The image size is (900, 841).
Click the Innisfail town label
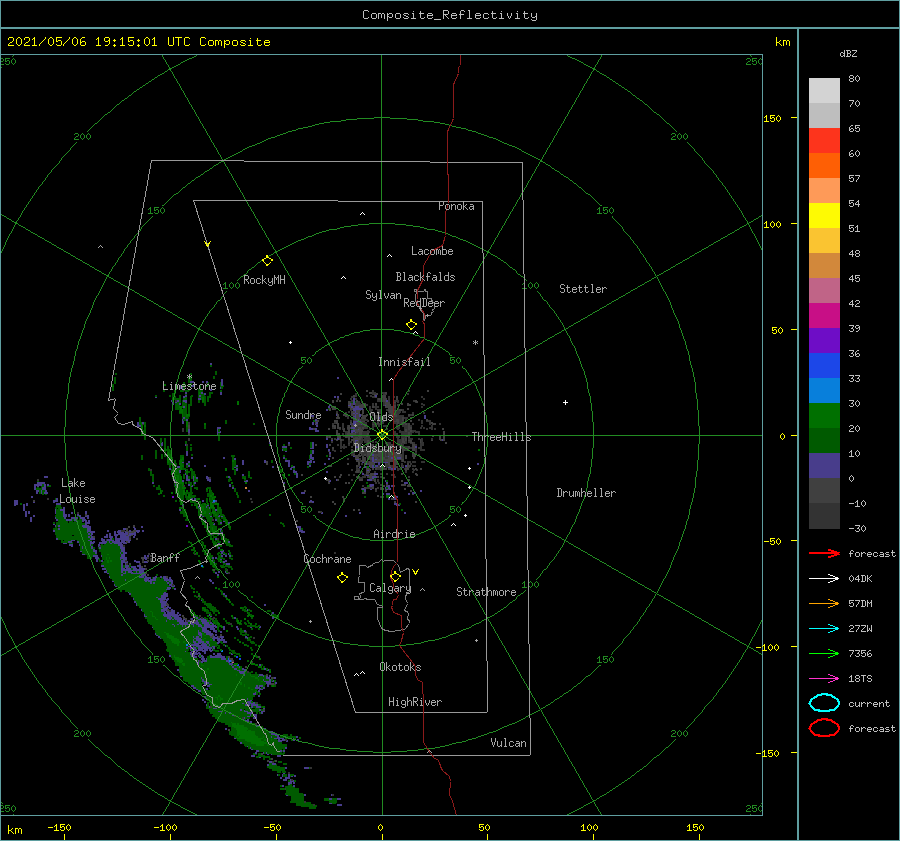click(x=404, y=362)
